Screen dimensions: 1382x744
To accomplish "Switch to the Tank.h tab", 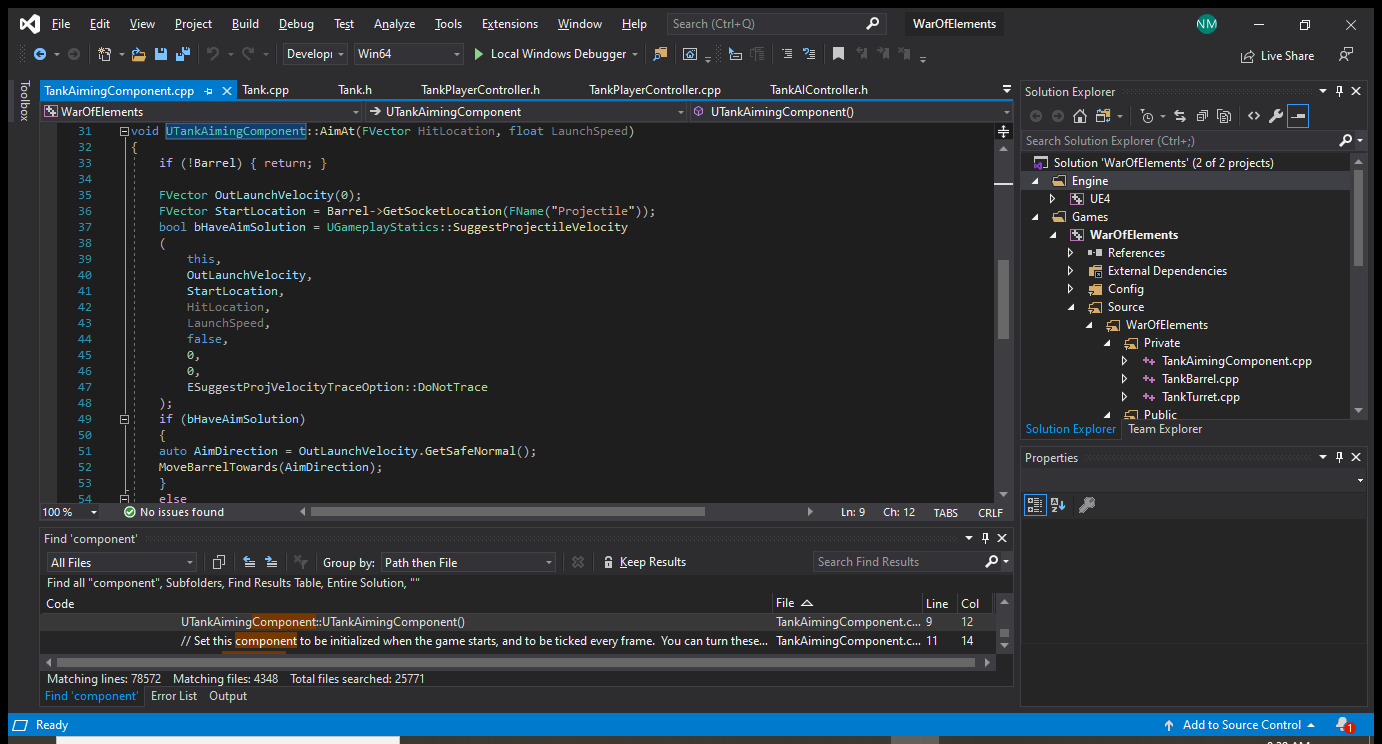I will click(355, 90).
